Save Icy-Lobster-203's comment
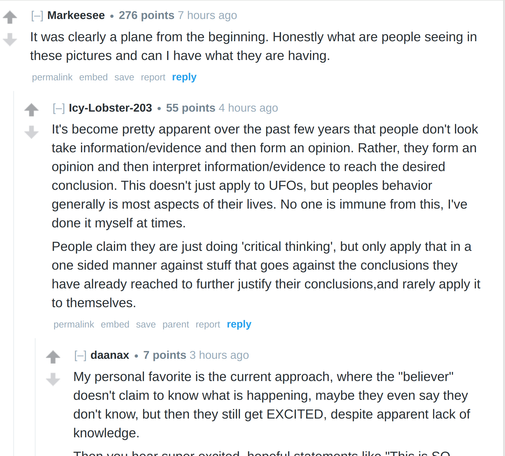Screen dimensions: 505x456 click(146, 324)
